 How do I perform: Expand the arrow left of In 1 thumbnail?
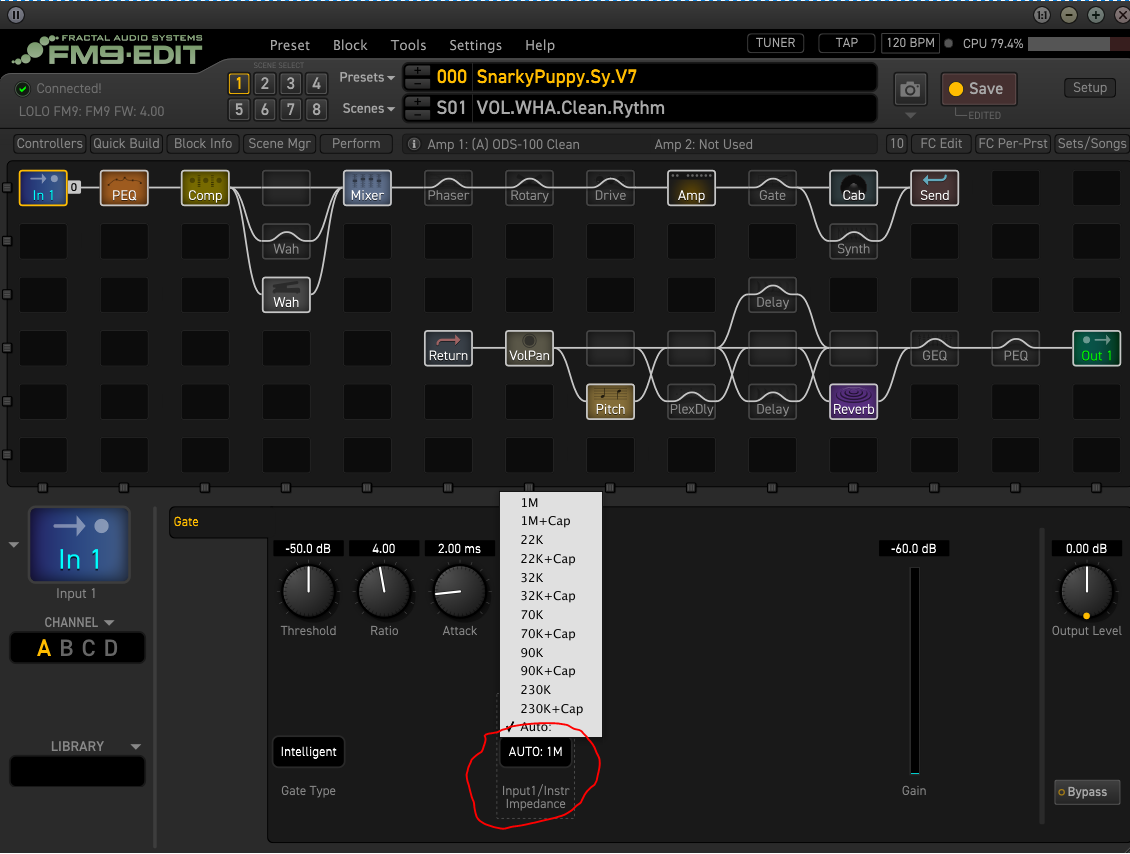pos(14,545)
